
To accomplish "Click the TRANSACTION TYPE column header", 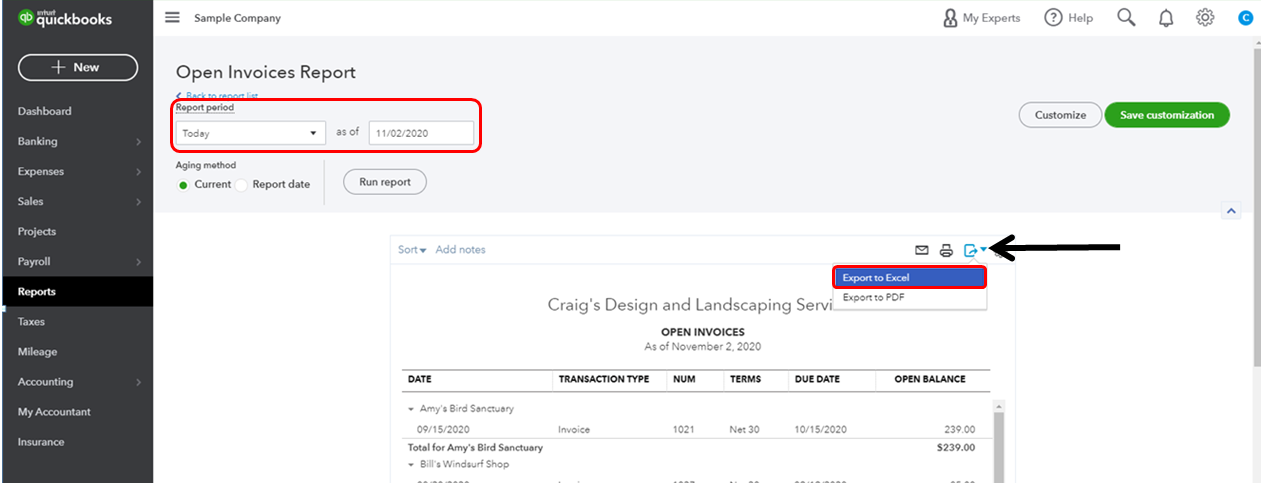I will (x=604, y=379).
